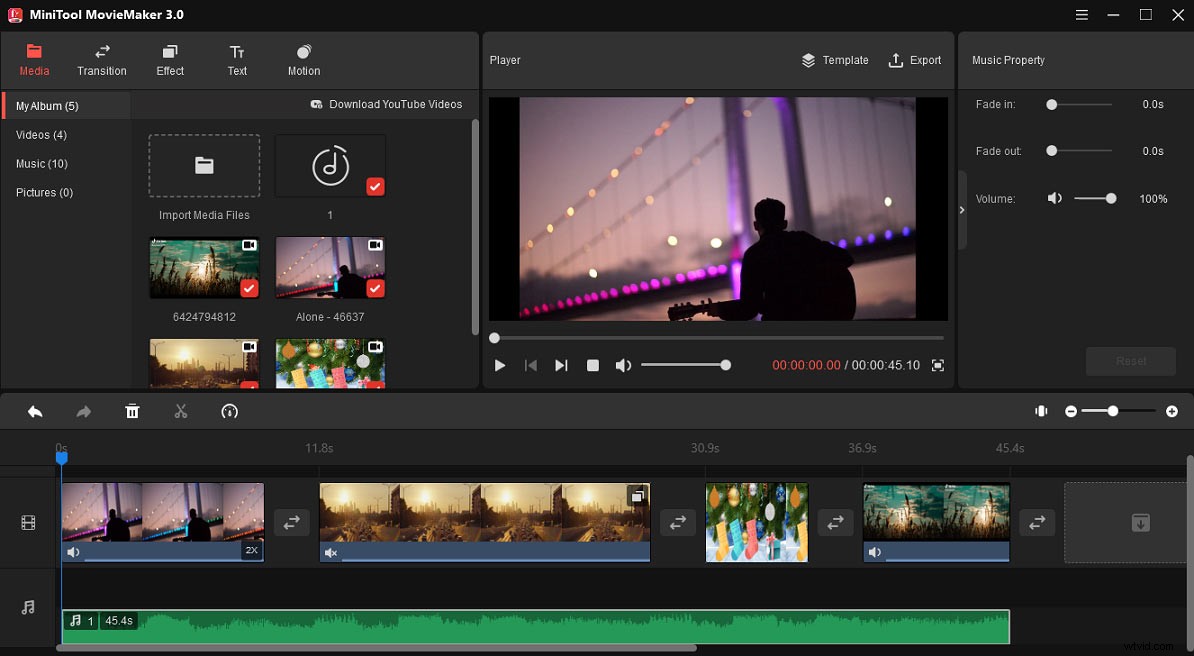
Task: Expand the player panel with the right-side chevron
Action: click(x=962, y=210)
